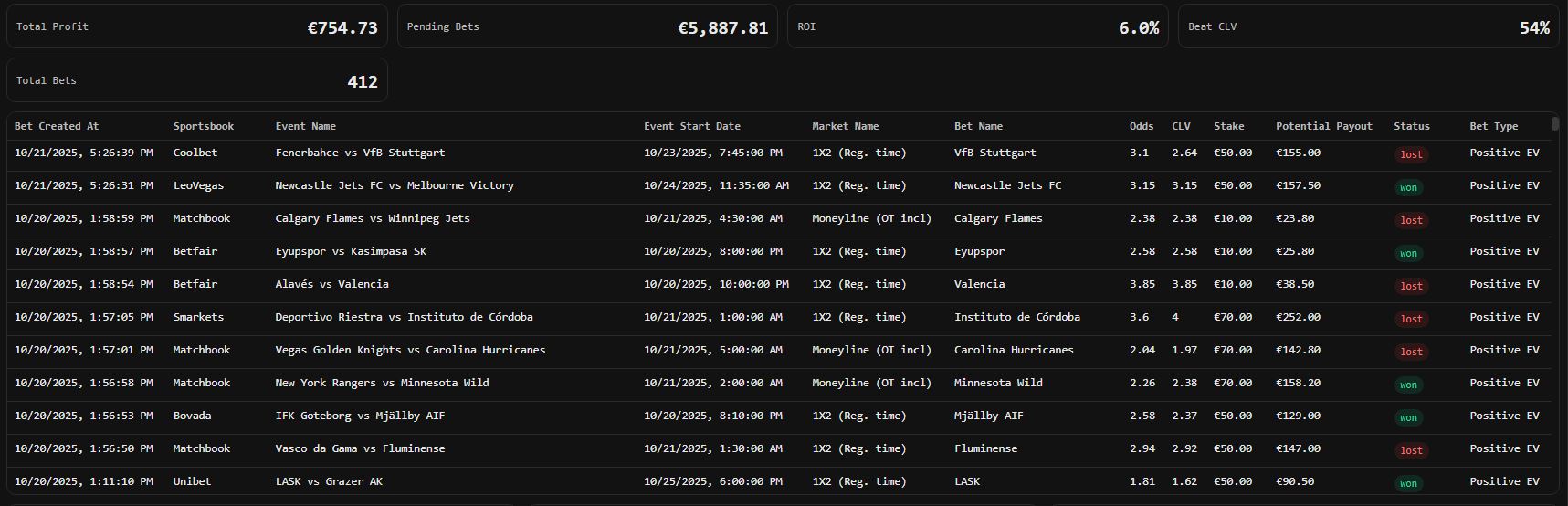Image resolution: width=1568 pixels, height=506 pixels.
Task: Click Bovada sportsbook in the Goteborg row
Action: [x=192, y=416]
